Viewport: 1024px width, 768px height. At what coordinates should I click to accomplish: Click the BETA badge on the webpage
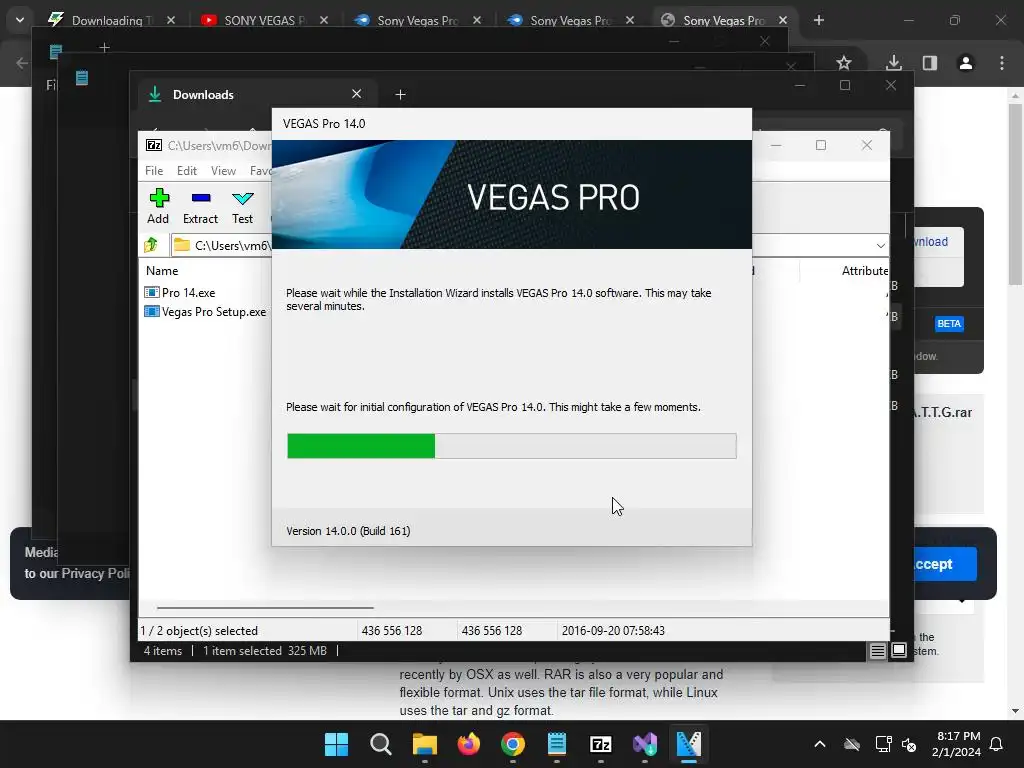[949, 323]
